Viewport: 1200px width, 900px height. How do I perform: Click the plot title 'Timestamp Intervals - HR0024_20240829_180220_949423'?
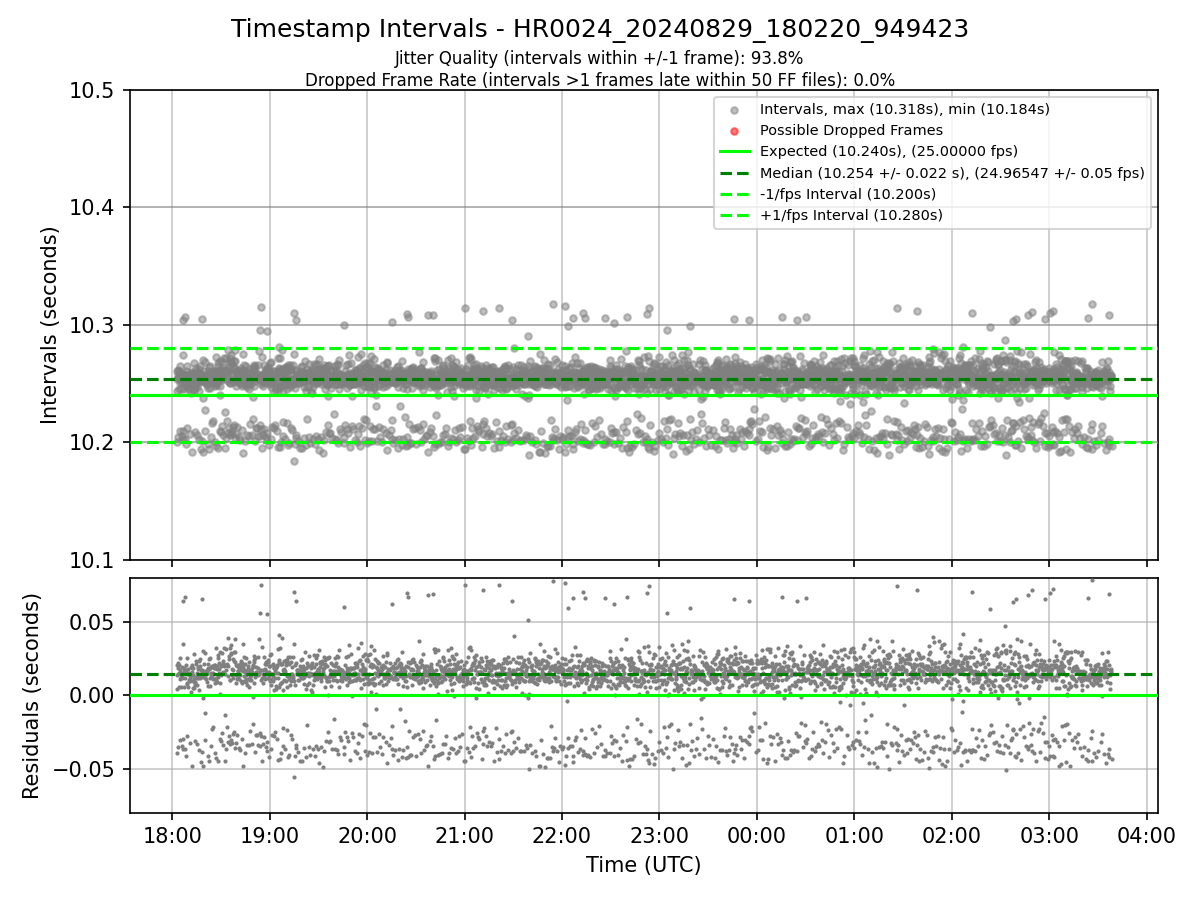[600, 29]
